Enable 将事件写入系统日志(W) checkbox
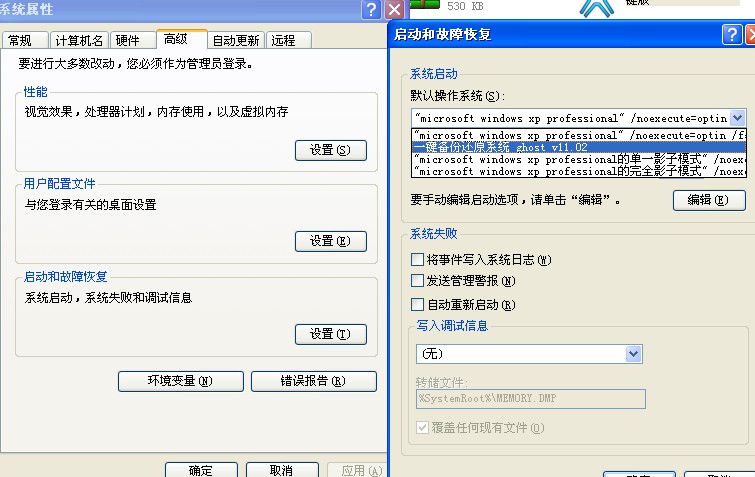Image resolution: width=755 pixels, height=477 pixels. point(417,260)
